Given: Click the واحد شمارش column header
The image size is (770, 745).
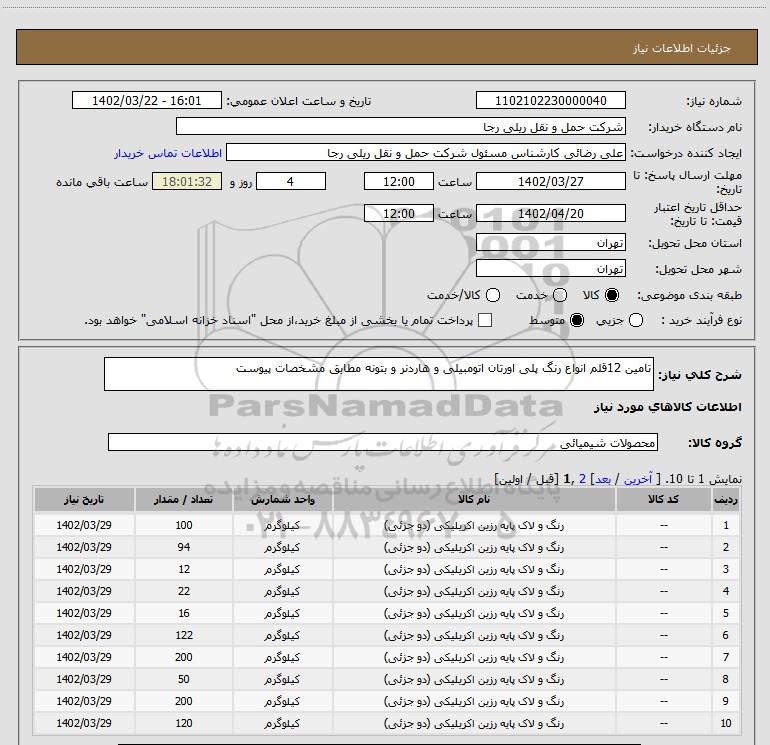Looking at the screenshot, I should click(x=282, y=499).
